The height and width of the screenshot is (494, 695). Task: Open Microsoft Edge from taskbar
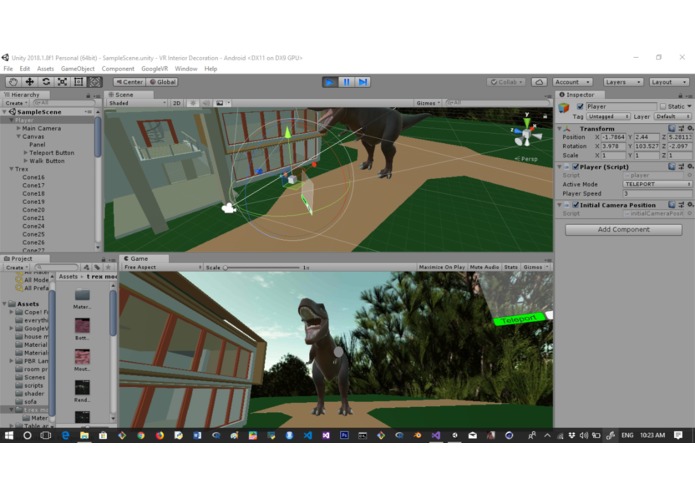(x=65, y=436)
